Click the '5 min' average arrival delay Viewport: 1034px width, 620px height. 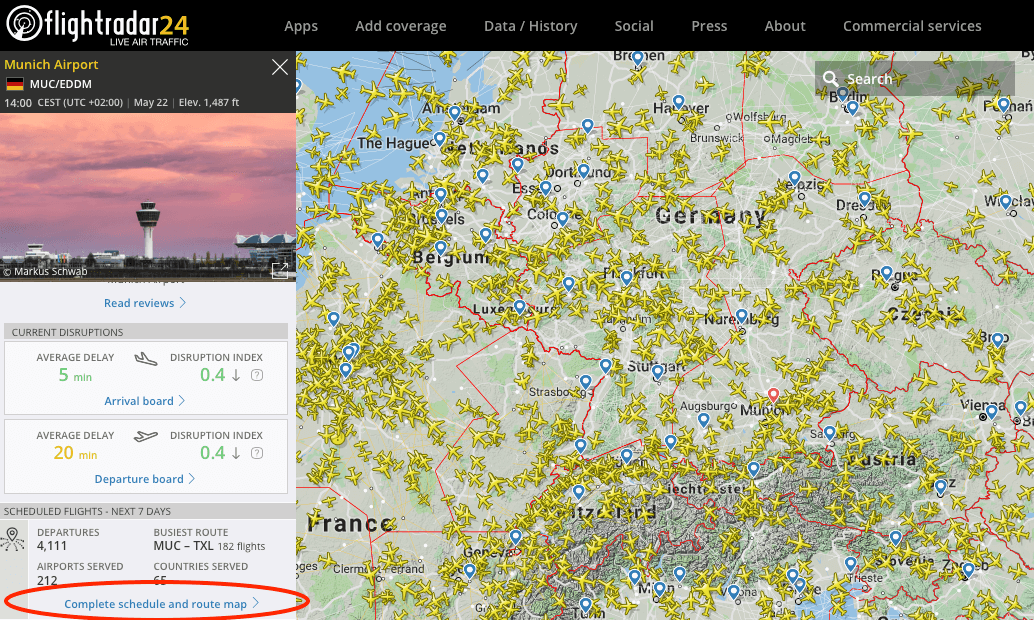coord(75,375)
